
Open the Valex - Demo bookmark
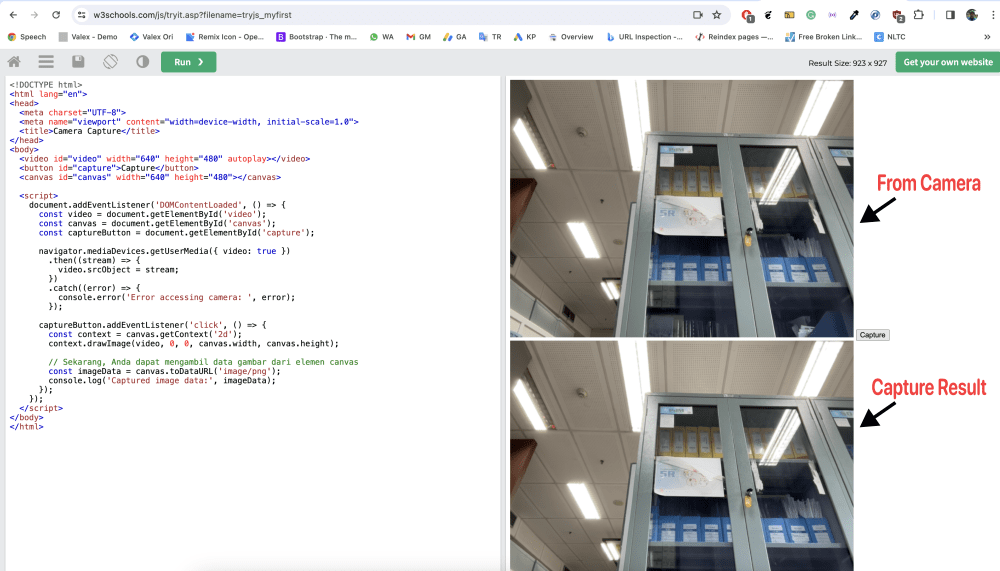pos(88,37)
